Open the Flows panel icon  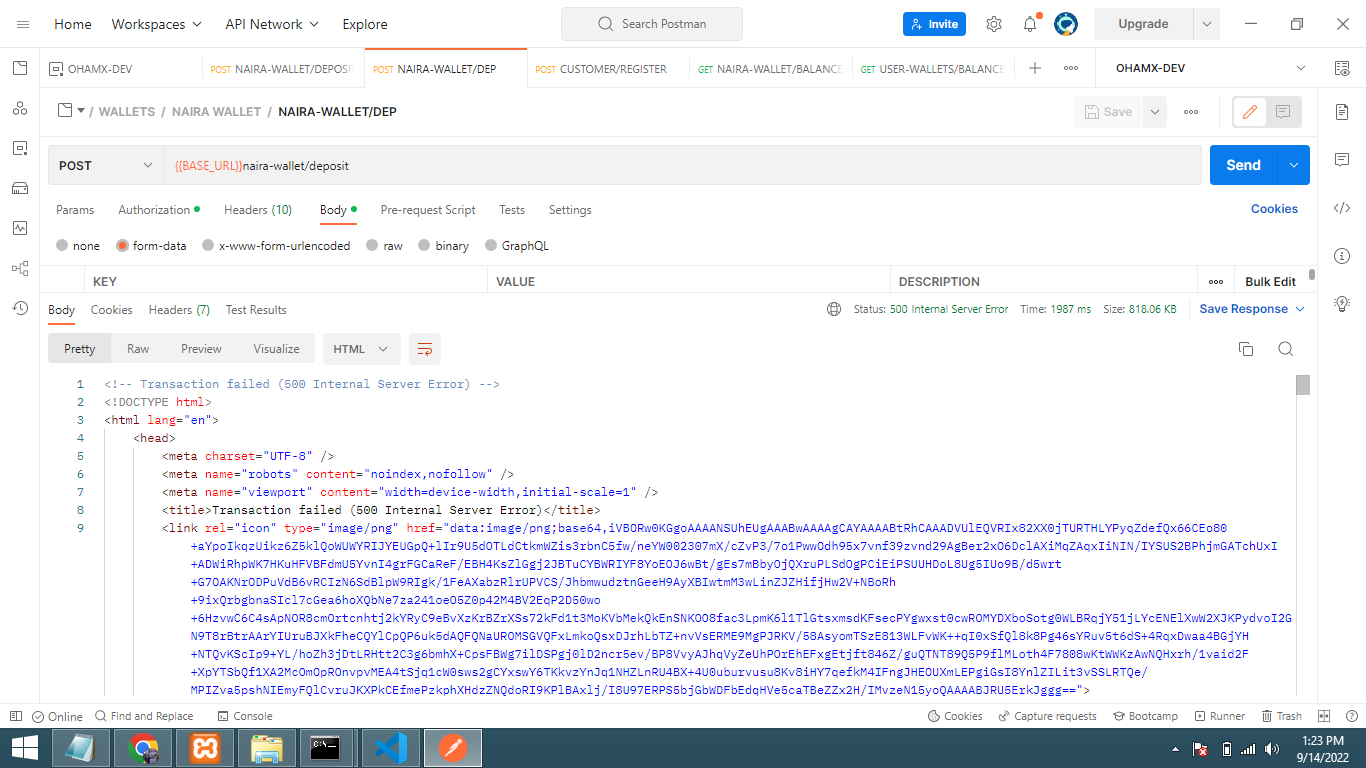pos(20,268)
